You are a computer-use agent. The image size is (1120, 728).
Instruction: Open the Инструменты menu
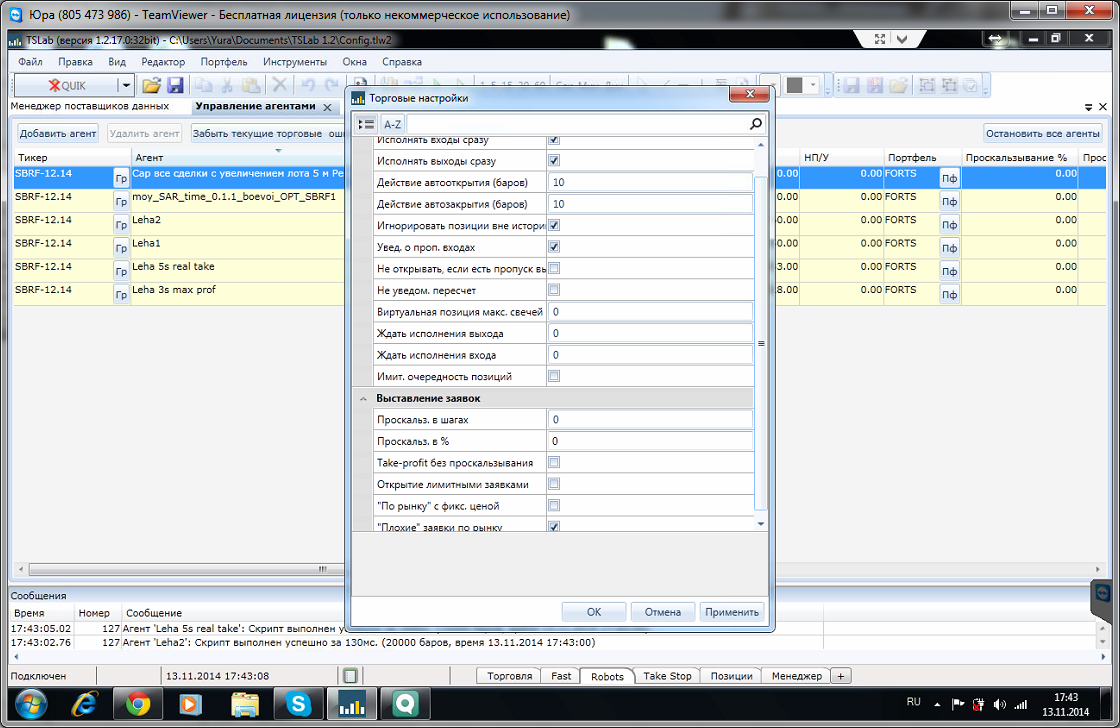[x=295, y=62]
